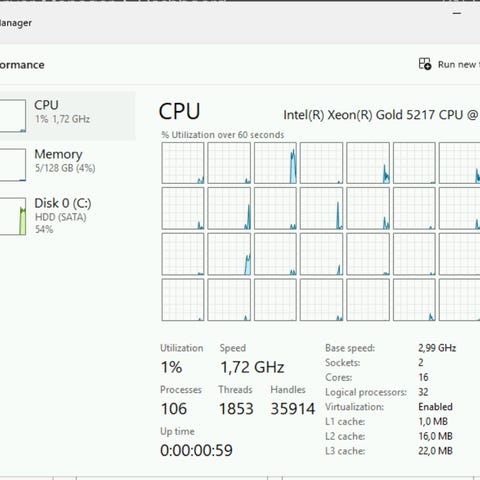
Task: Select the CPU performance entry
Action: click(67, 116)
